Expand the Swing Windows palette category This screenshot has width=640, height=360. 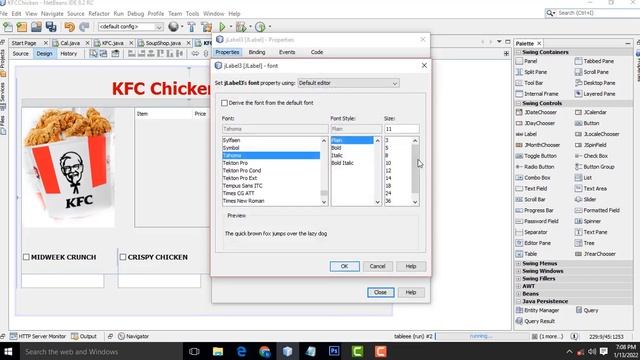(x=518, y=271)
